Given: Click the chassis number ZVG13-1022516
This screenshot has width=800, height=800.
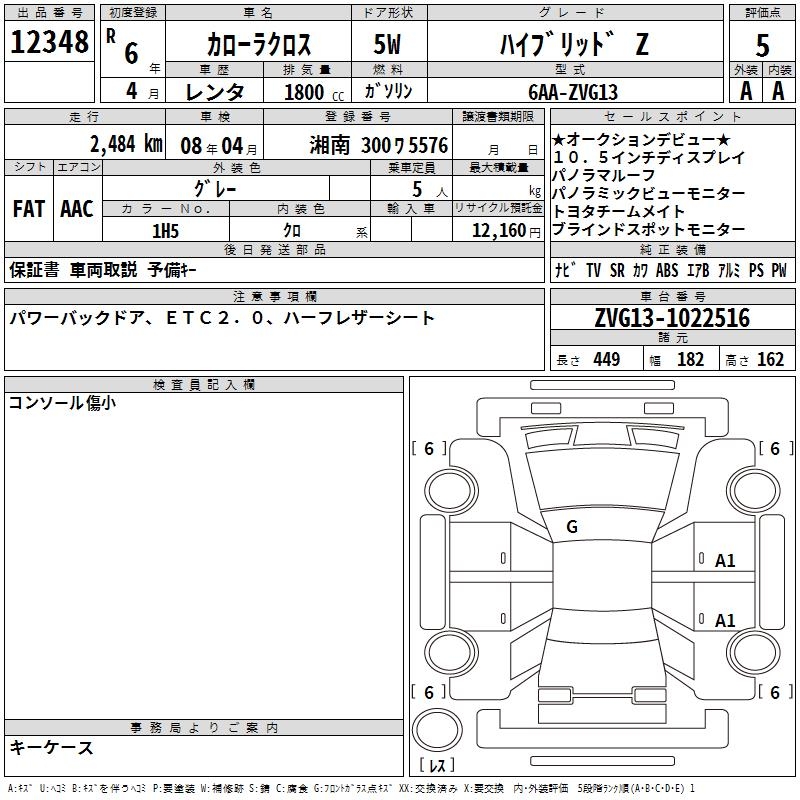Looking at the screenshot, I should [x=672, y=318].
